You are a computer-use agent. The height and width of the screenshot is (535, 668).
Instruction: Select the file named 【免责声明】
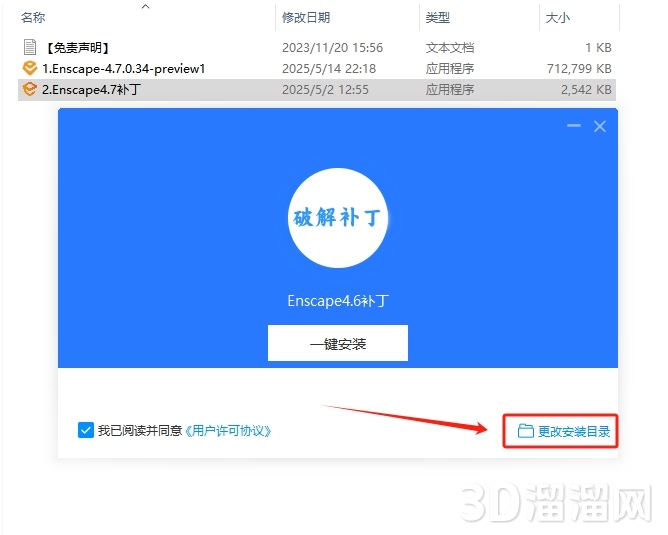pos(76,48)
